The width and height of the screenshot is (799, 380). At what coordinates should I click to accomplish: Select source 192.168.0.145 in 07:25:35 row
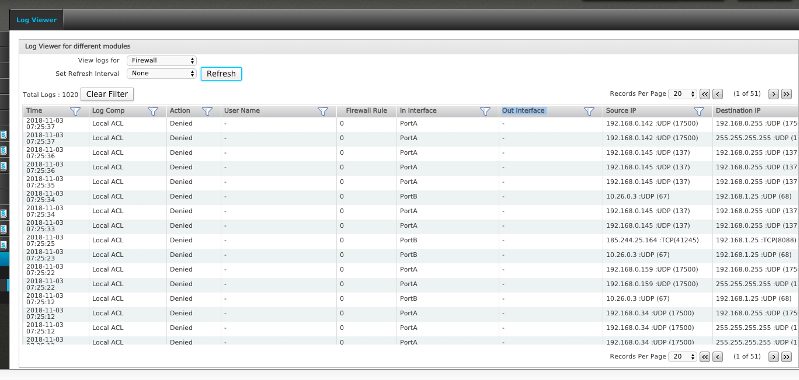click(648, 182)
